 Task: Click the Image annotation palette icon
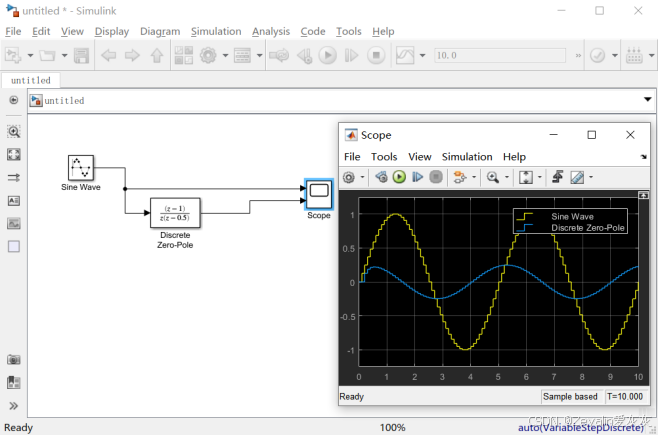[13, 224]
